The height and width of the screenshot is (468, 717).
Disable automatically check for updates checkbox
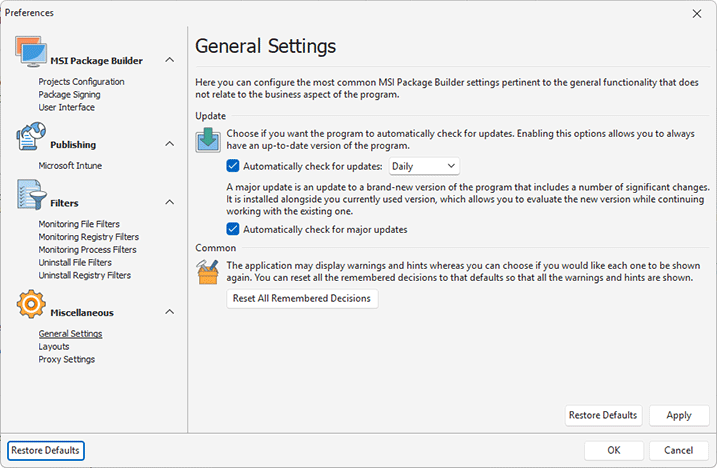(x=233, y=166)
